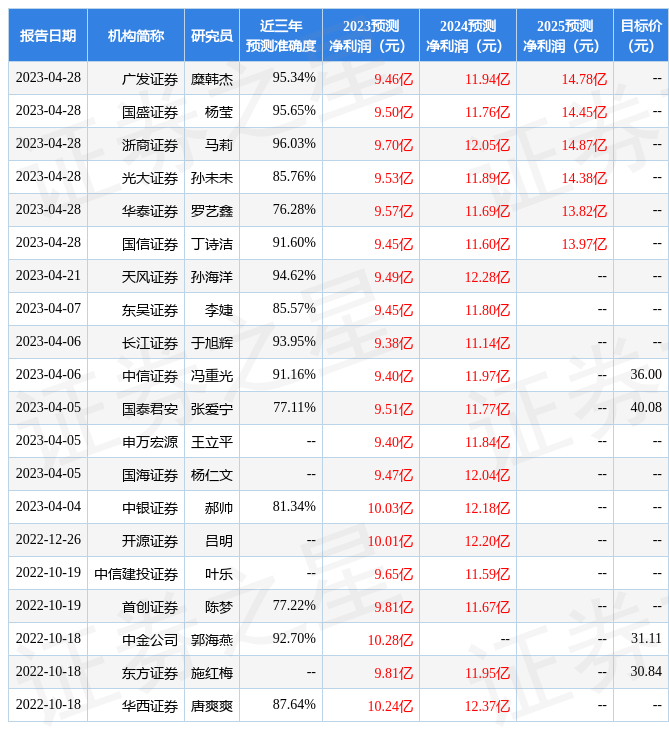669x730 pixels.
Task: Click the date 2022-12-26
Action: (48, 540)
